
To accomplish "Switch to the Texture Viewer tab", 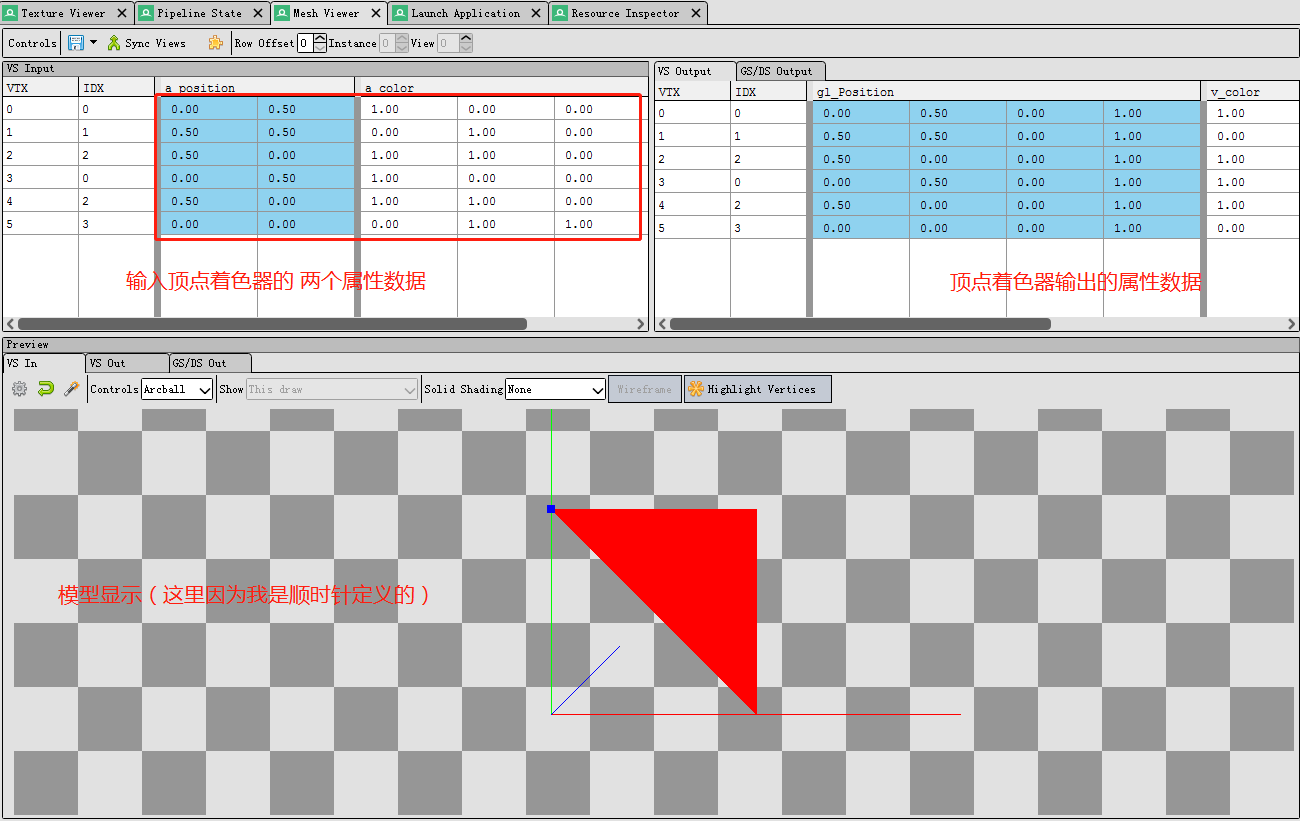I will tap(67, 13).
